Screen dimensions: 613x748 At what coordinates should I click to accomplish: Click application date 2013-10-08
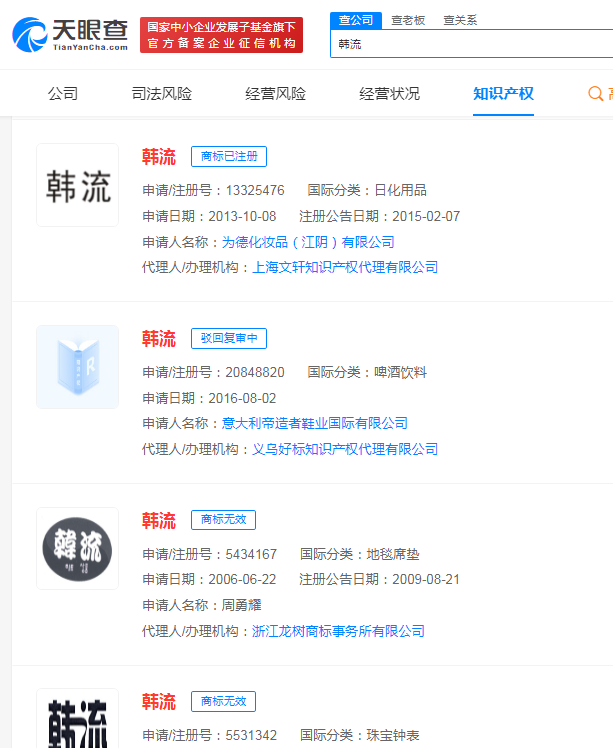tap(242, 217)
